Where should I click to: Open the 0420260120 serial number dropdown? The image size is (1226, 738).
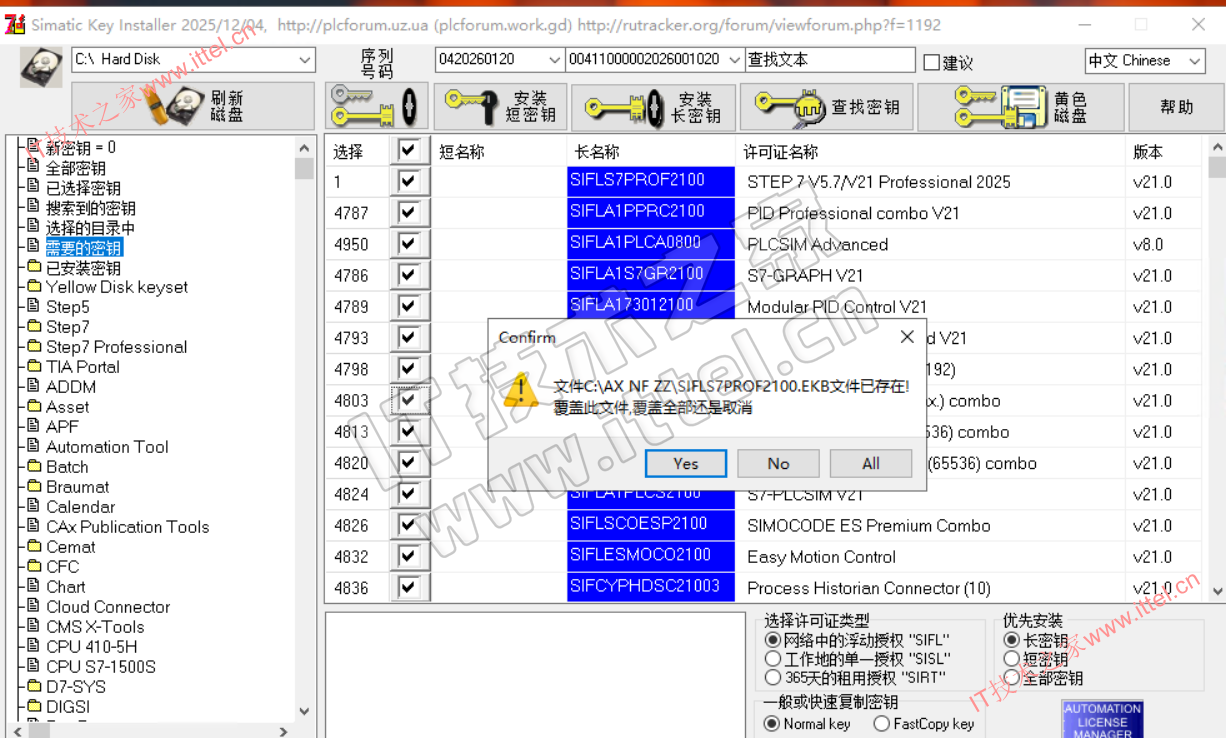(x=554, y=60)
